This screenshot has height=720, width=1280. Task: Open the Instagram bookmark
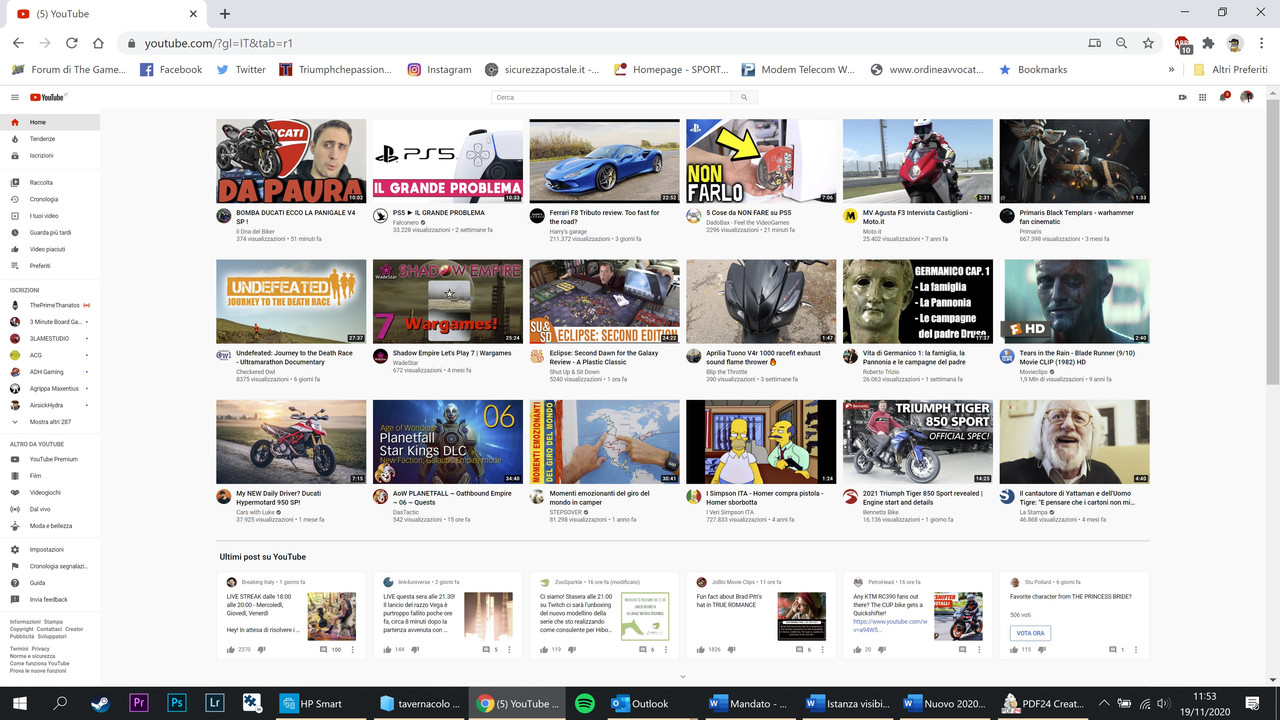tap(439, 70)
